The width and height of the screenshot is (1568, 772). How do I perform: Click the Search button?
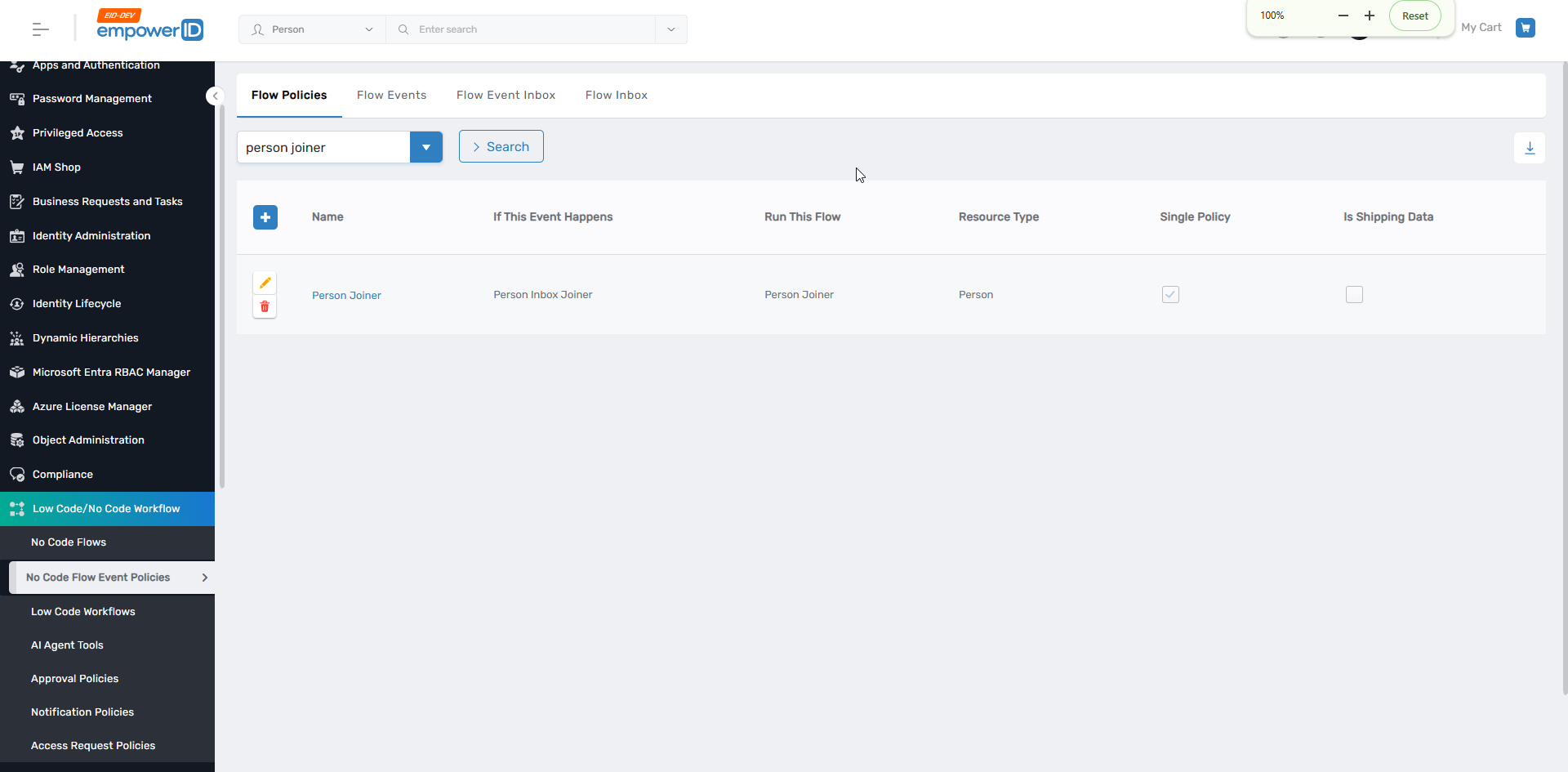tap(501, 146)
